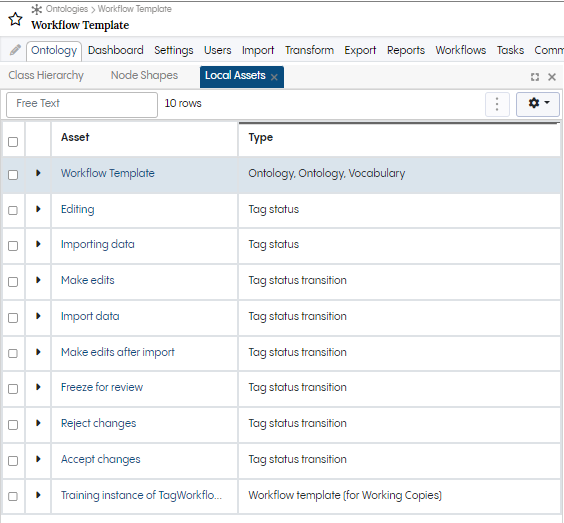The height and width of the screenshot is (523, 564).
Task: Check the Editing row checkbox
Action: pyautogui.click(x=13, y=210)
